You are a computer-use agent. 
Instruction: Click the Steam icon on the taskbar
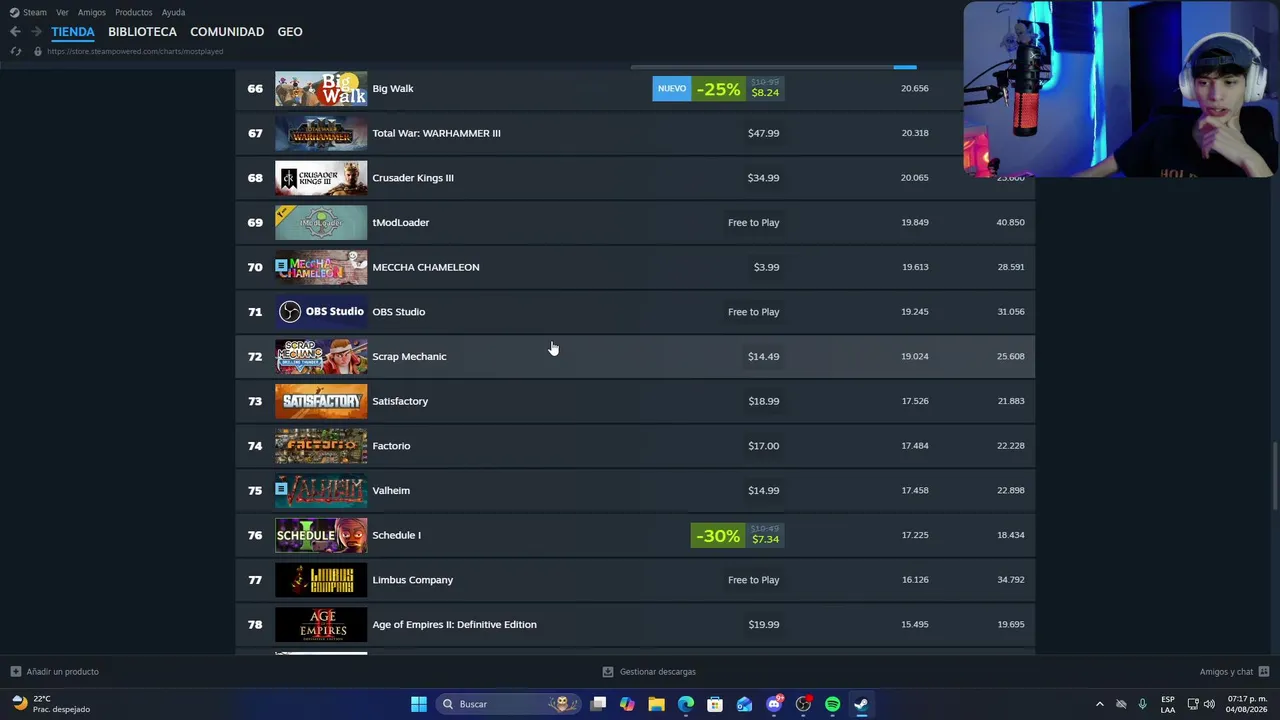(861, 704)
